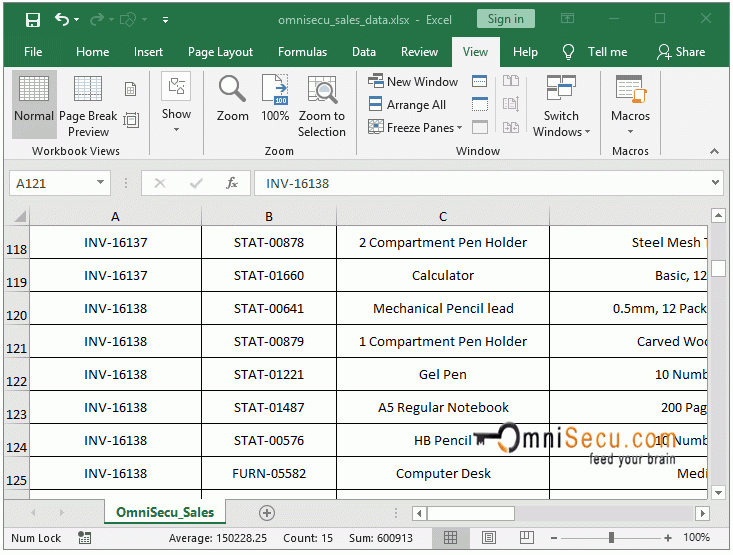Click the zoom slider in status bar
Screen dimensions: 733x555
[x=609, y=538]
